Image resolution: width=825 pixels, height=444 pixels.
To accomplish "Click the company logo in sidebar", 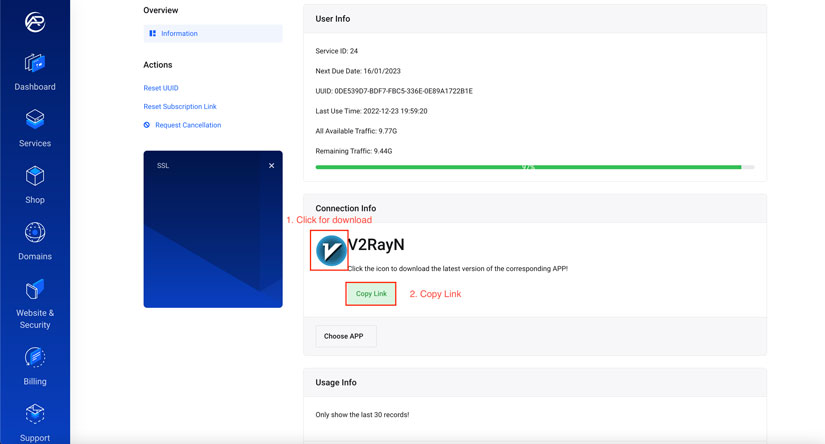I will tap(34, 20).
